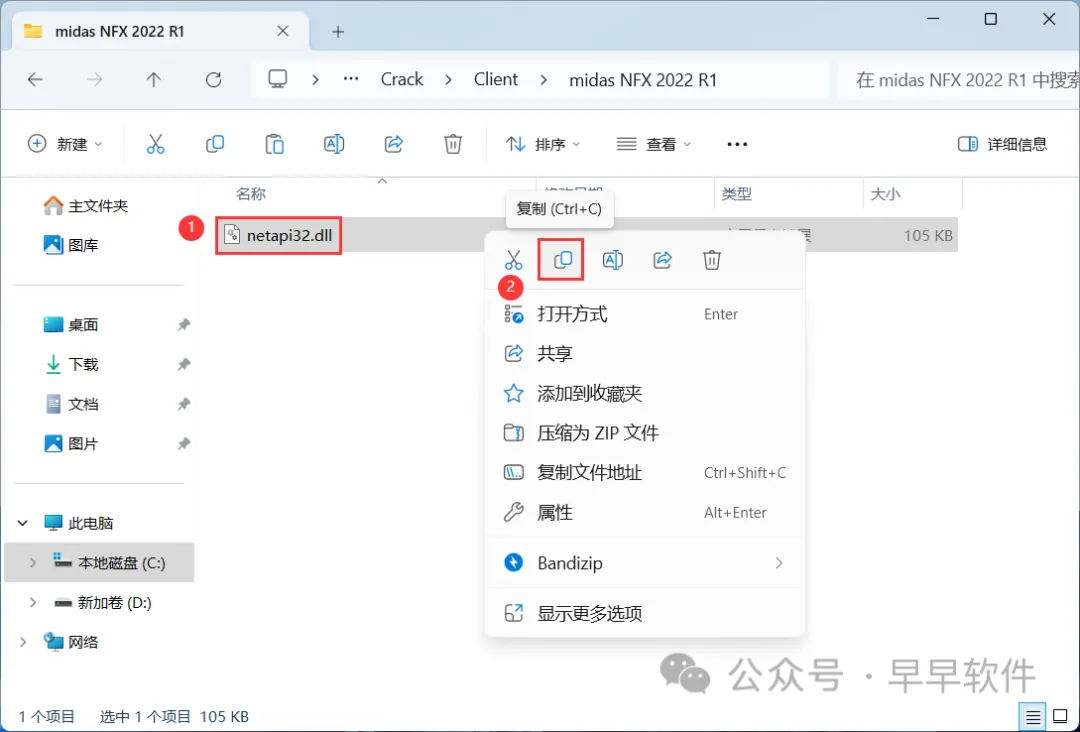The height and width of the screenshot is (732, 1080).
Task: Sort by 类型 column header
Action: [736, 194]
